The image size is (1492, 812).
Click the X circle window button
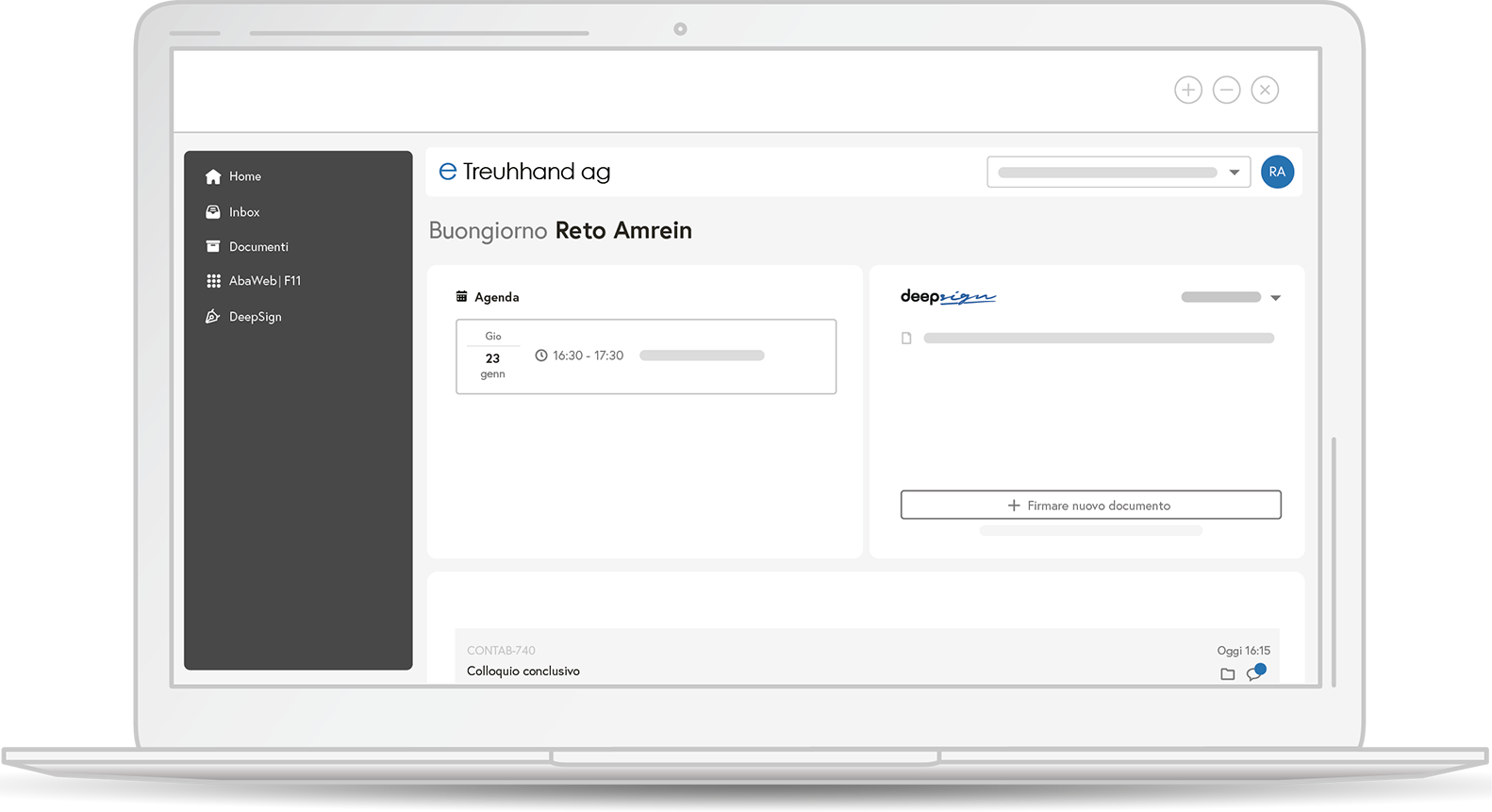click(x=1265, y=90)
